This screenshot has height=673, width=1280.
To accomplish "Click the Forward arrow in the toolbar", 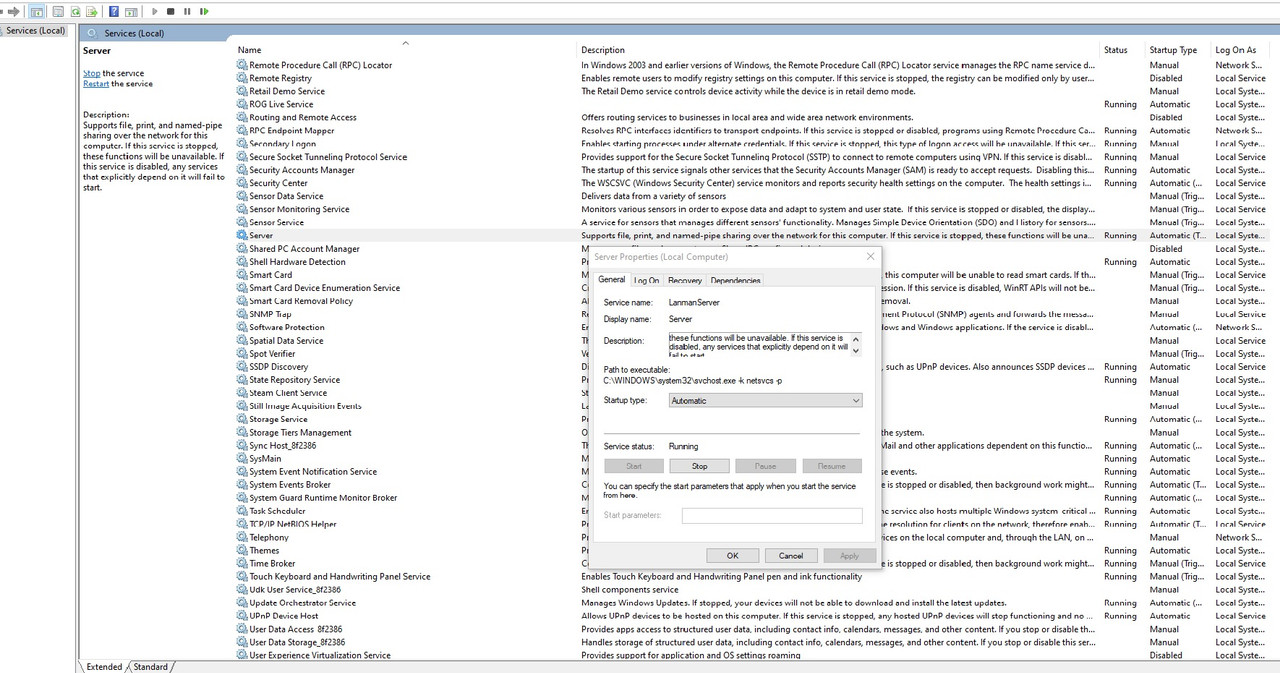I will (x=13, y=11).
